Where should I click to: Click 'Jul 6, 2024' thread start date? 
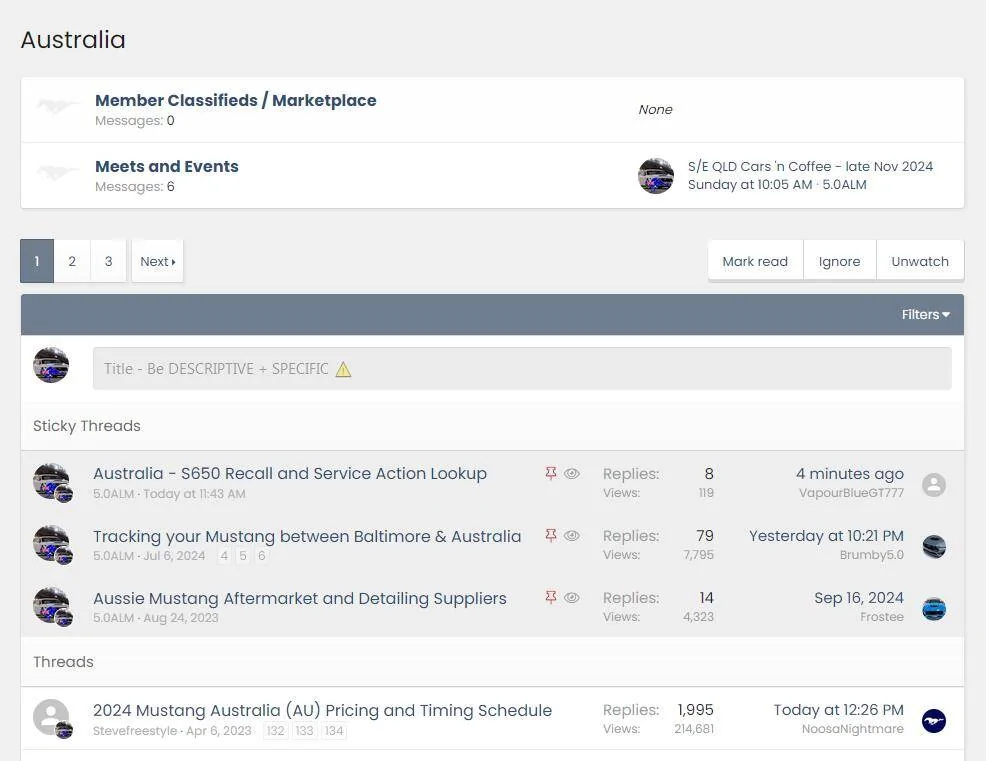174,556
